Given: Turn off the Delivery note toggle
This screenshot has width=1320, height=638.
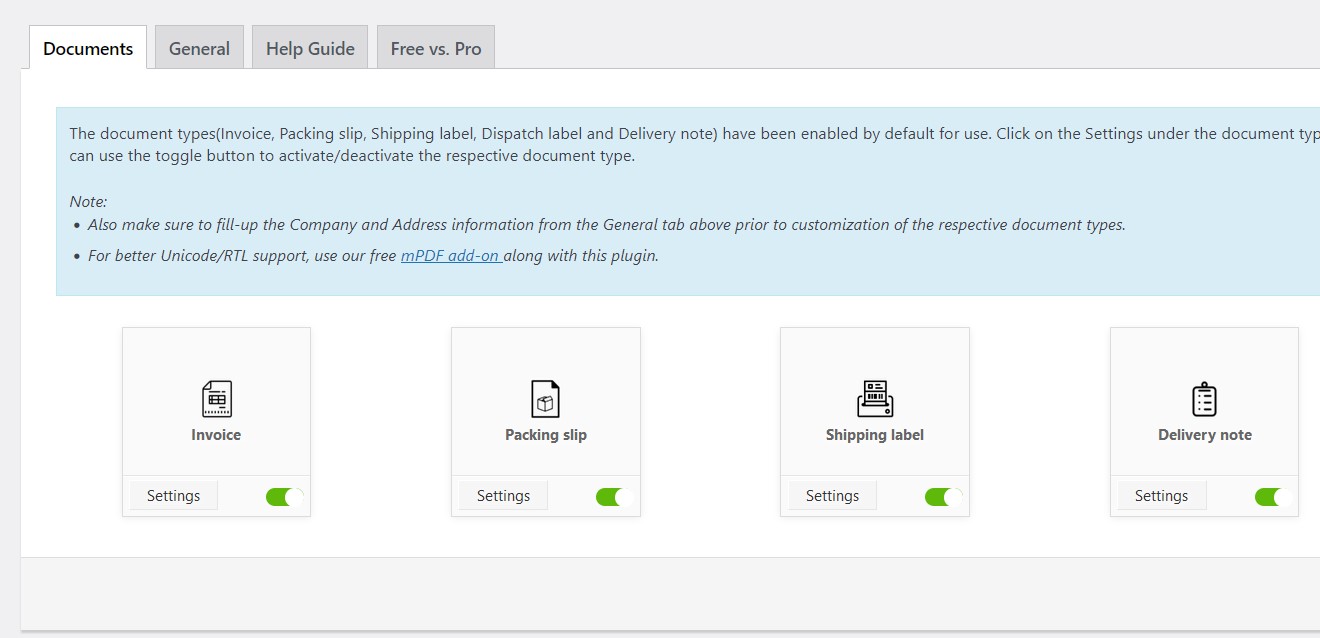Looking at the screenshot, I should point(1273,497).
